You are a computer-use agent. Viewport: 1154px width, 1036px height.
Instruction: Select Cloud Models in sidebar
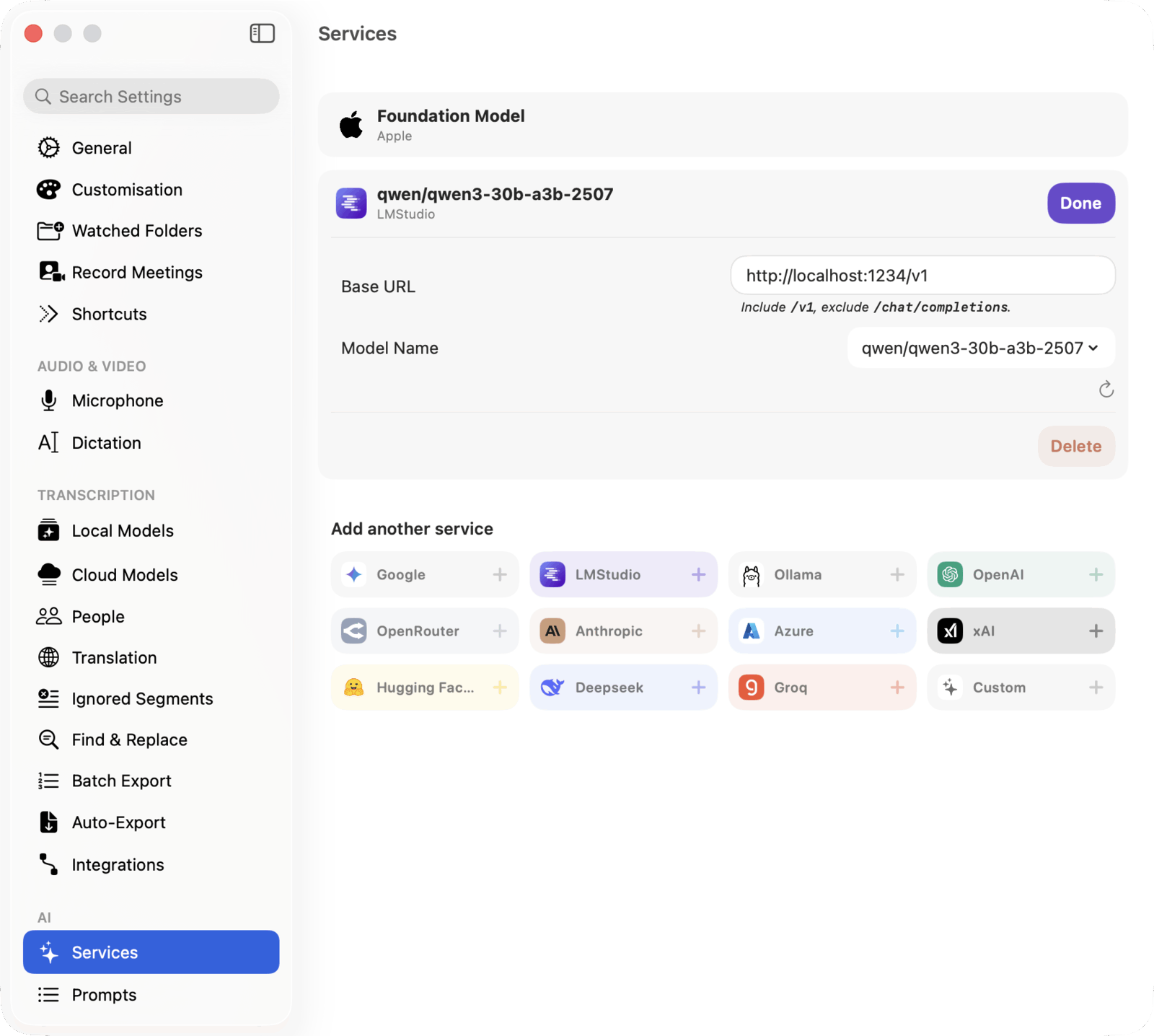tap(124, 574)
